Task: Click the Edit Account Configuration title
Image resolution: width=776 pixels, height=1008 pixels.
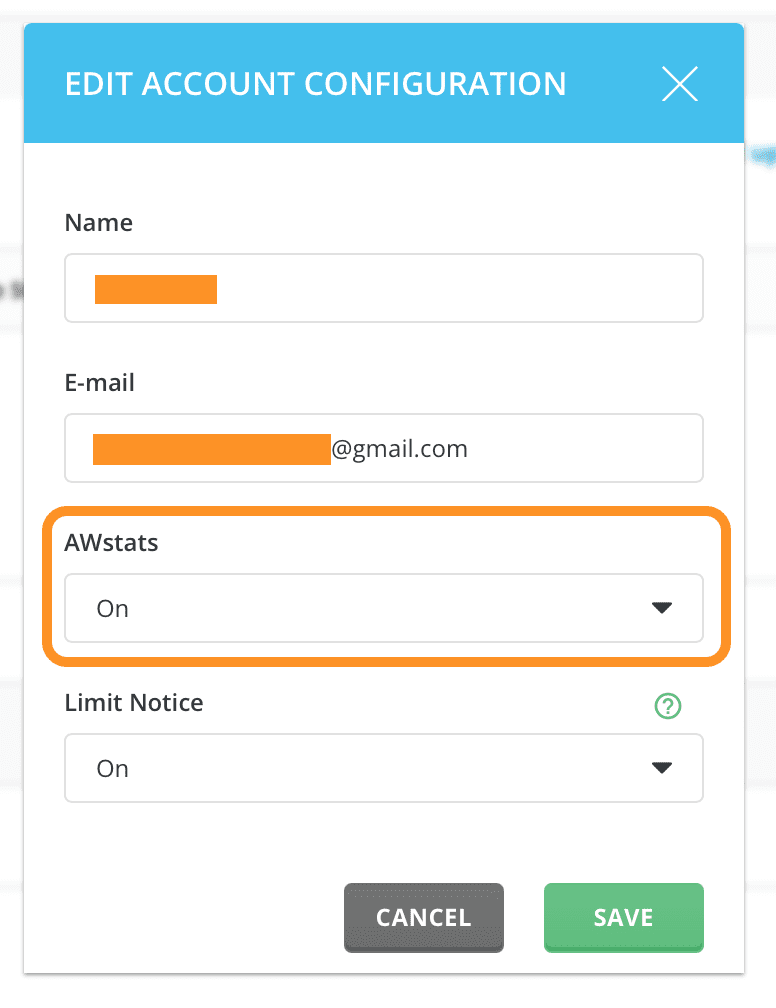Action: 316,84
